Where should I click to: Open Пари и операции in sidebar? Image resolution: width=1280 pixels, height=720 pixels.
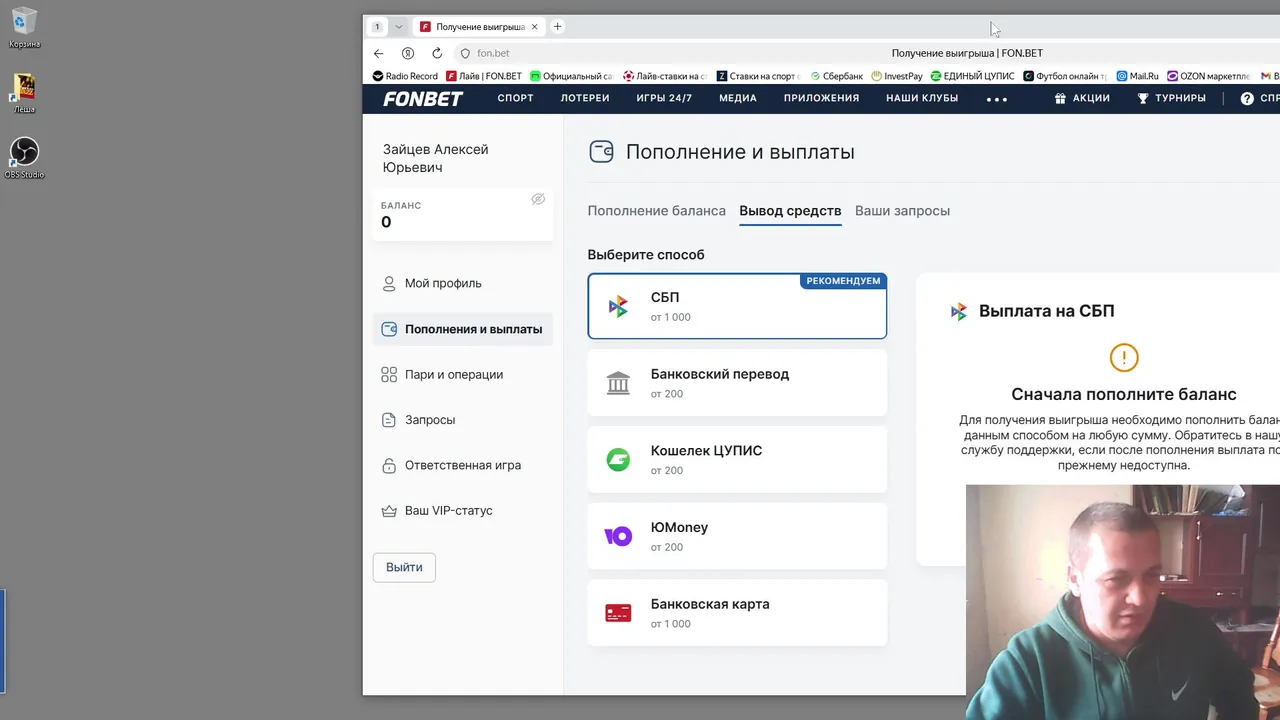463,374
